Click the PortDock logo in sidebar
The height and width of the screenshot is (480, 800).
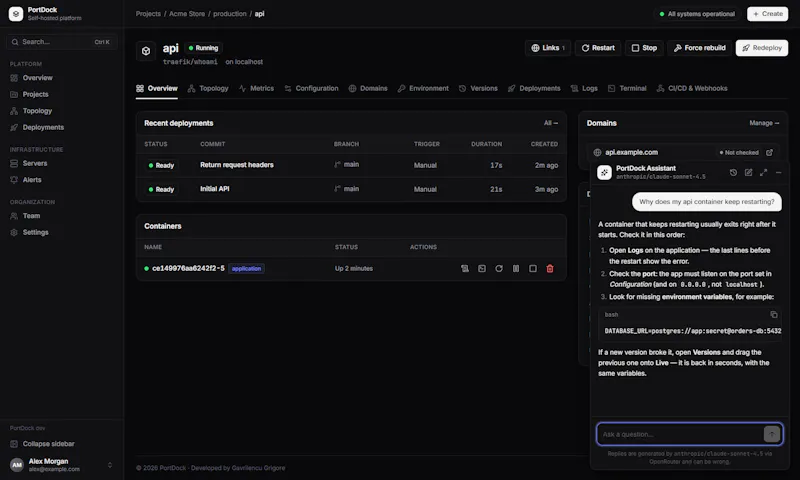[x=16, y=14]
